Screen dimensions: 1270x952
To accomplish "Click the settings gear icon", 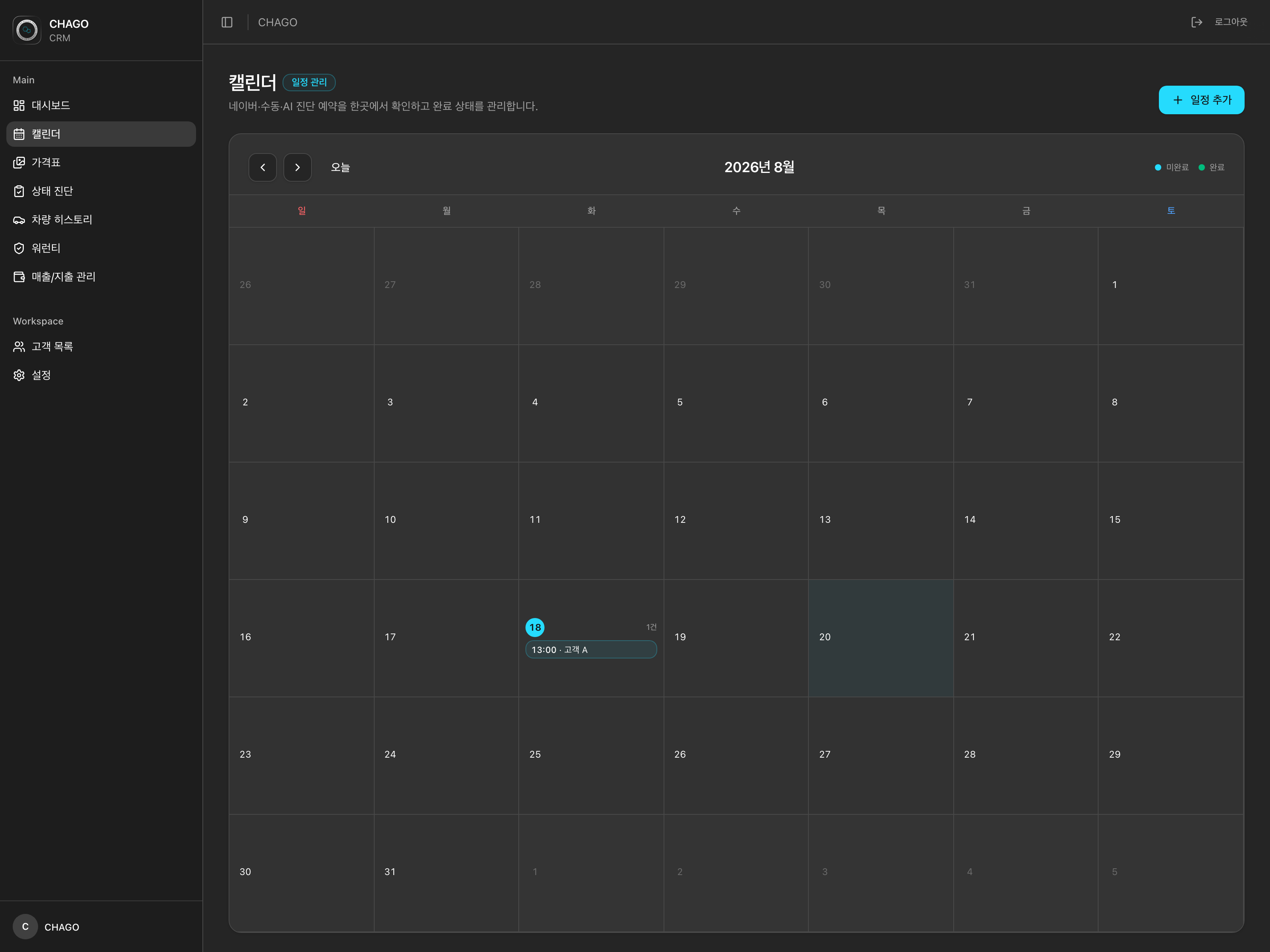I will 19,375.
